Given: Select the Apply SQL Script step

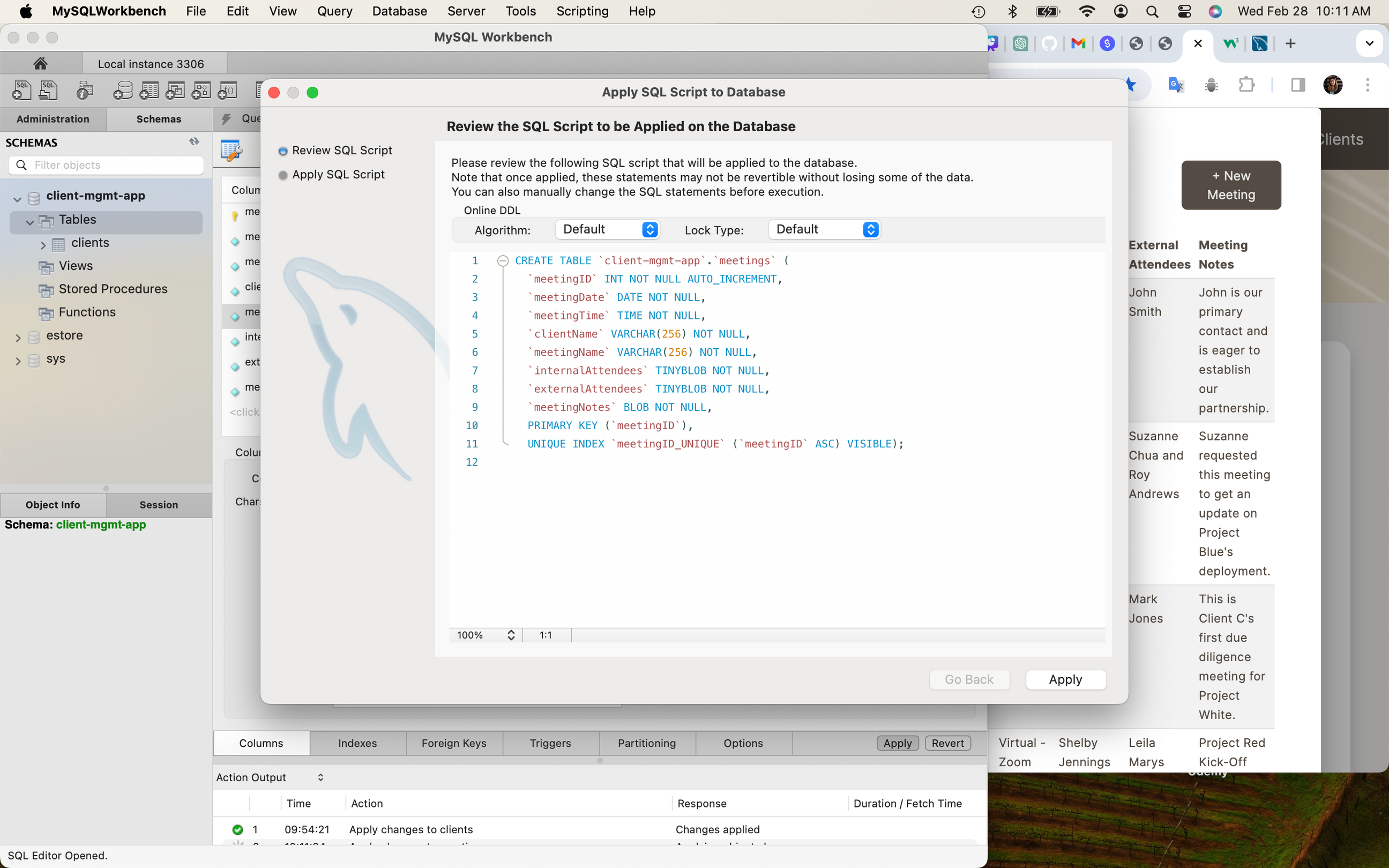Looking at the screenshot, I should click(x=338, y=175).
